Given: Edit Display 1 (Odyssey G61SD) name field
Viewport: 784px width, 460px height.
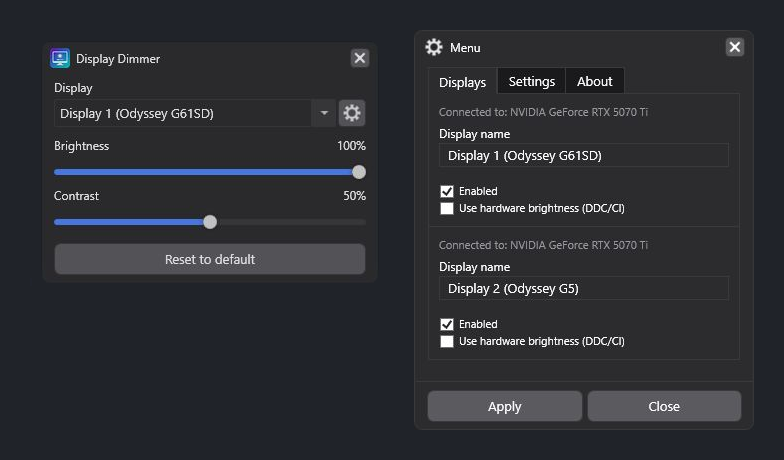Looking at the screenshot, I should (x=584, y=156).
